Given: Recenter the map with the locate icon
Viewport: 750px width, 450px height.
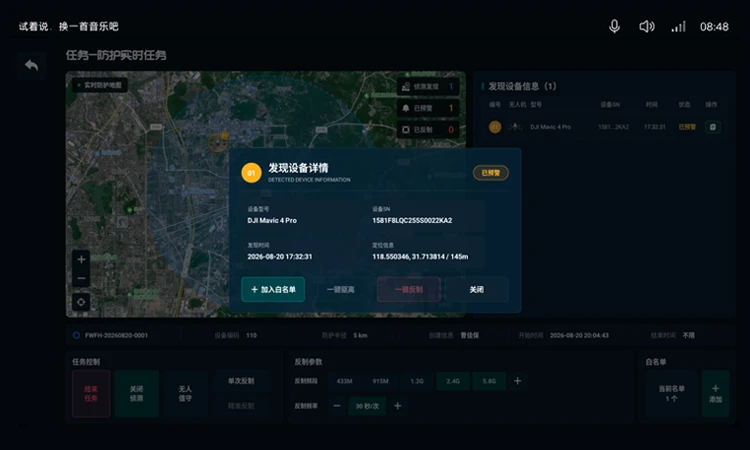Looking at the screenshot, I should (x=81, y=302).
